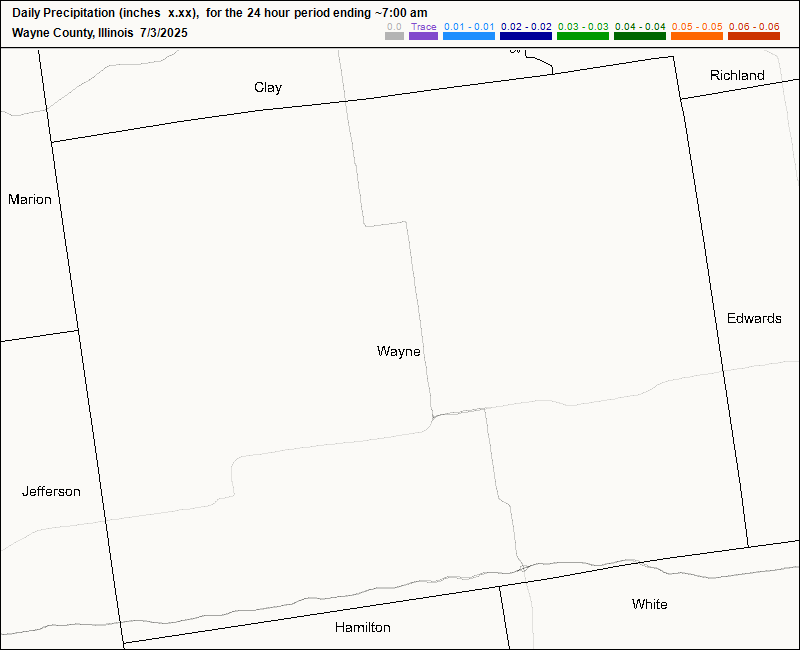
Task: Click the Daily Precipitation title text
Action: [220, 13]
